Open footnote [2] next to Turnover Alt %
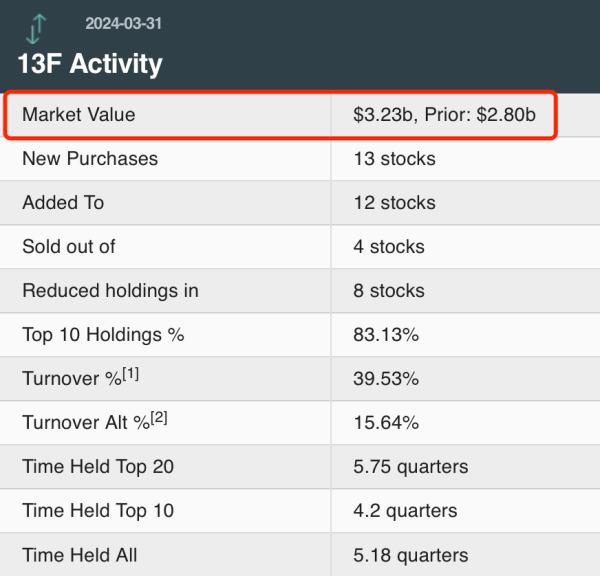This screenshot has height=576, width=600. (158, 418)
